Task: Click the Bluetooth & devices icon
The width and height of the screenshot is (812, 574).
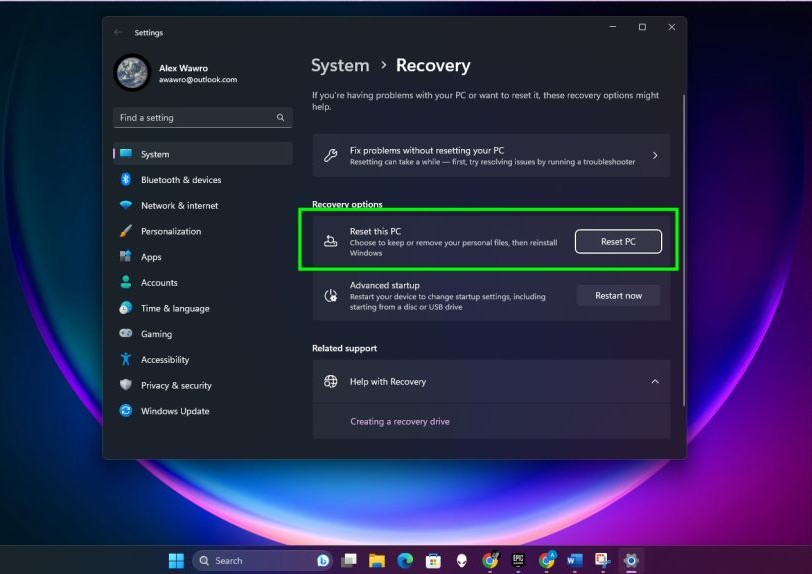Action: [126, 179]
